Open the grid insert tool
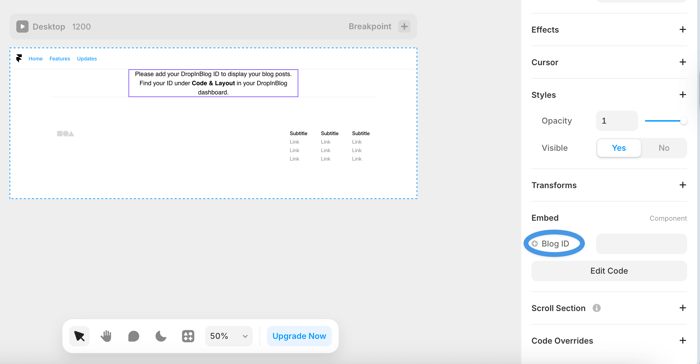Image resolution: width=700 pixels, height=364 pixels. (188, 336)
